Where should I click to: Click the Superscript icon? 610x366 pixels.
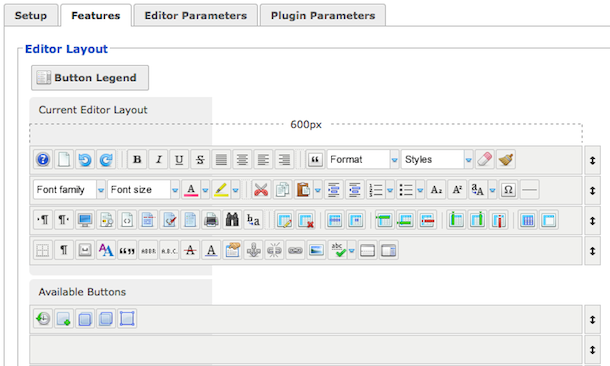click(x=457, y=190)
